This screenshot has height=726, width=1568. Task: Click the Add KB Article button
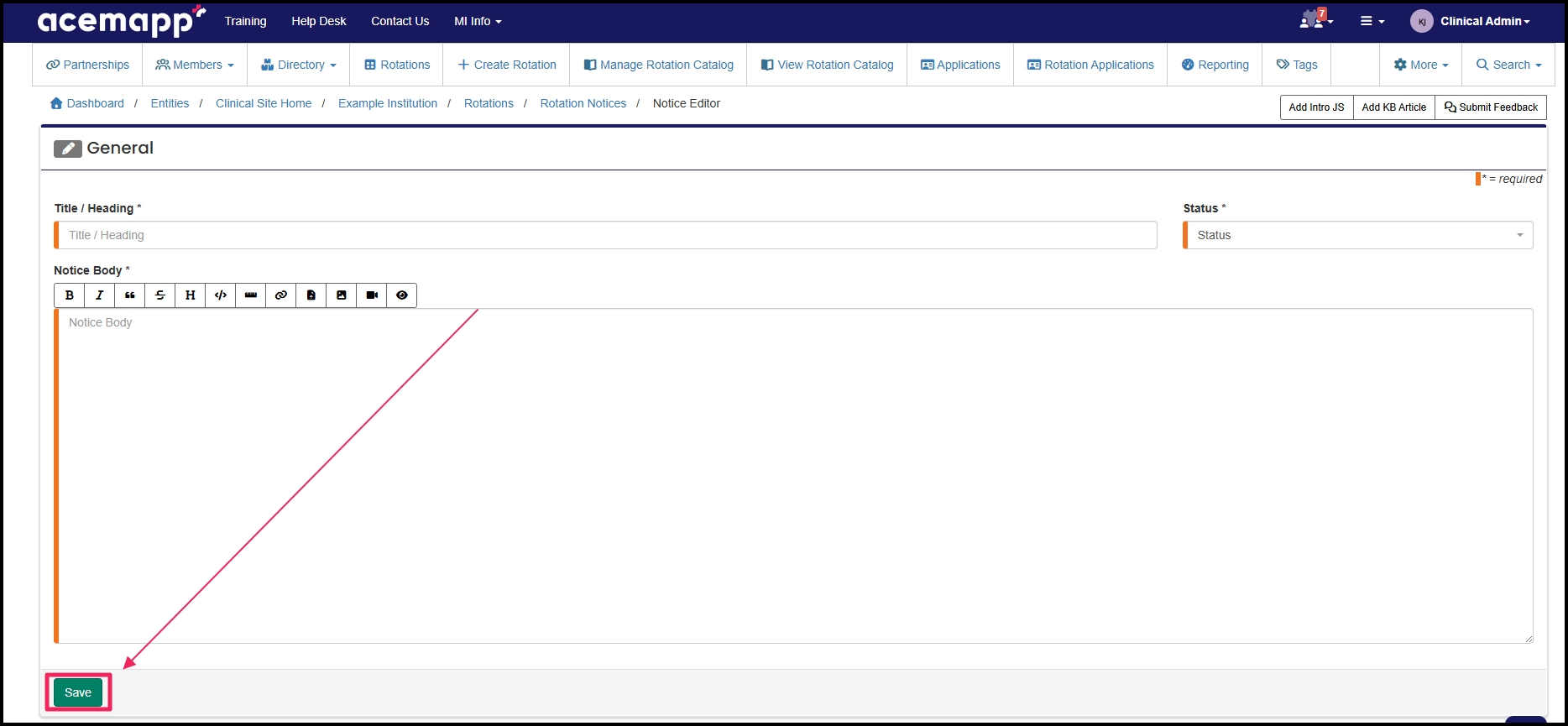1393,107
